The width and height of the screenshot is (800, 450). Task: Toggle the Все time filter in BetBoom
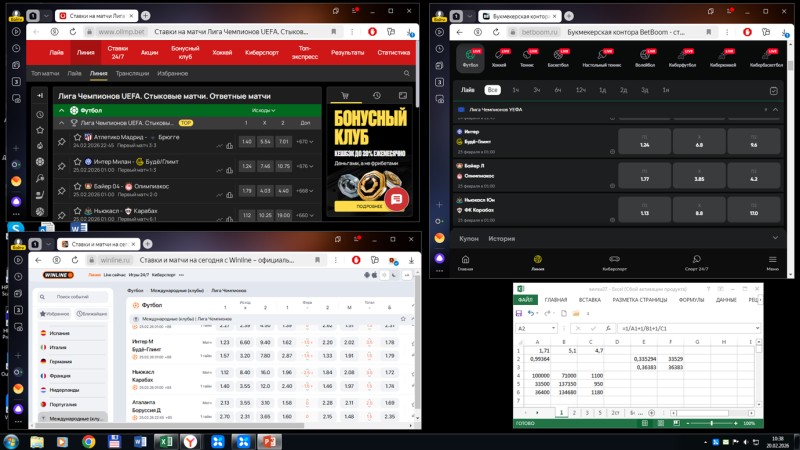pyautogui.click(x=493, y=90)
